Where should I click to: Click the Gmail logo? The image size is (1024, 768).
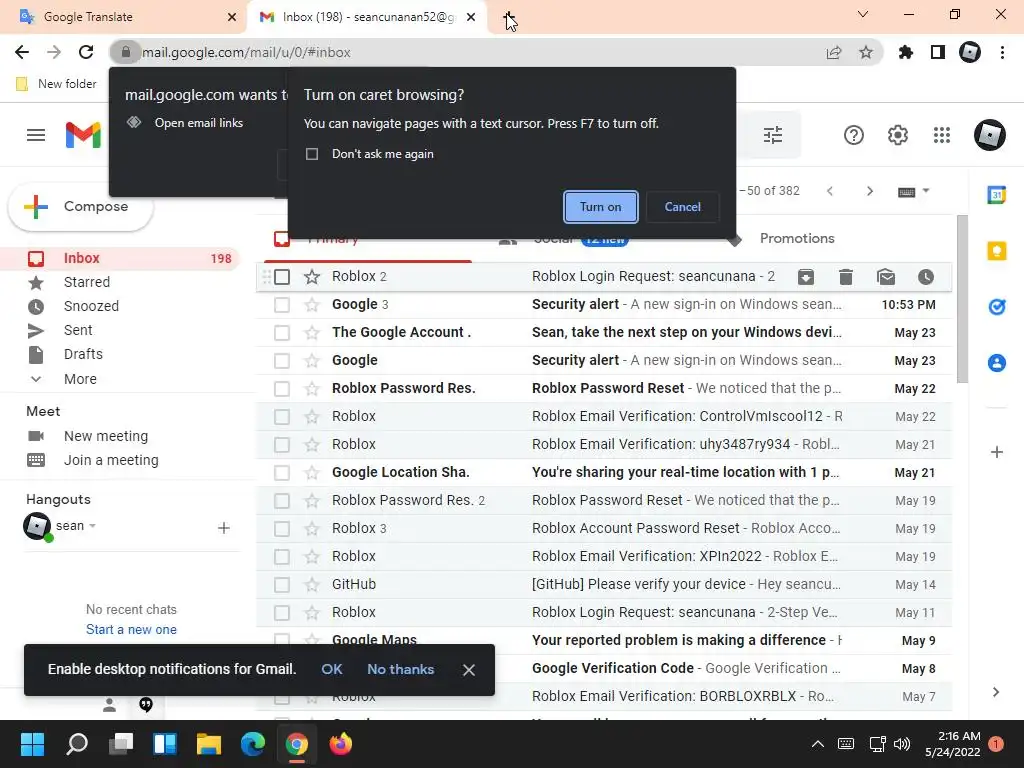click(x=83, y=135)
